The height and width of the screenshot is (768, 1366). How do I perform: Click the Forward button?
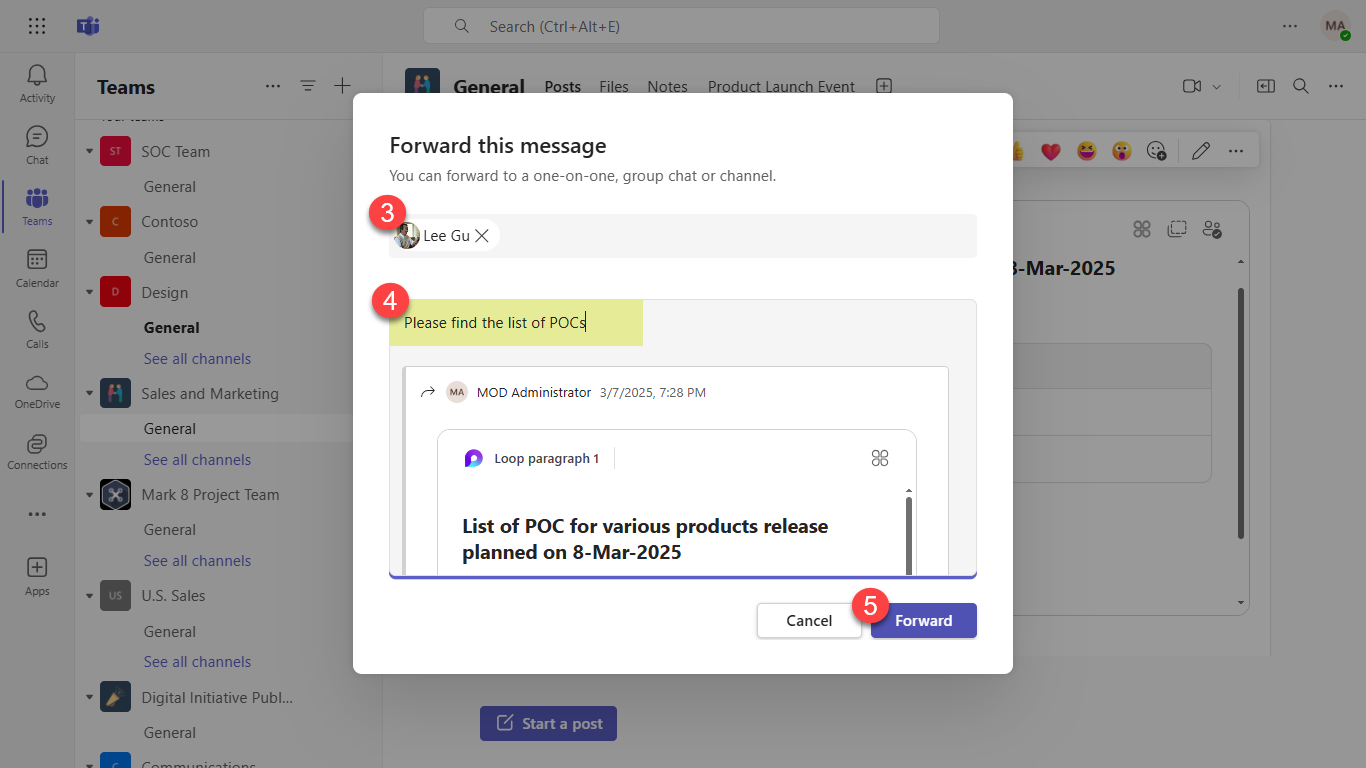(x=923, y=621)
